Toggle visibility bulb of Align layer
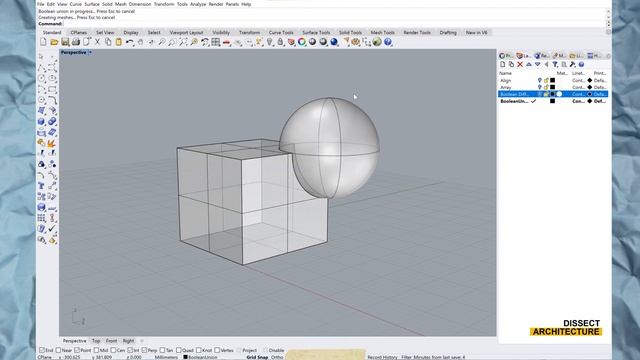The width and height of the screenshot is (640, 360). 540,80
